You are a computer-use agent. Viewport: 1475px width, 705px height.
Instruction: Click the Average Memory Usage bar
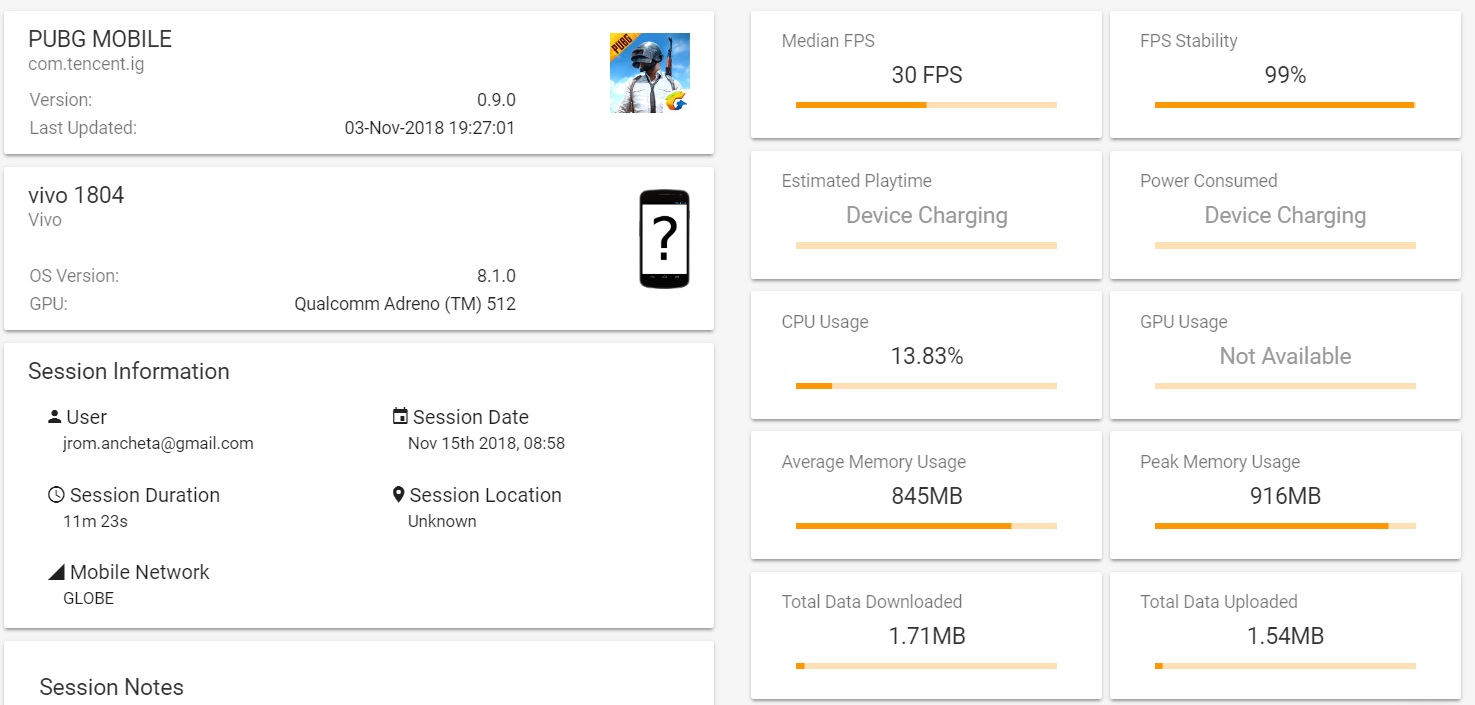coord(926,526)
